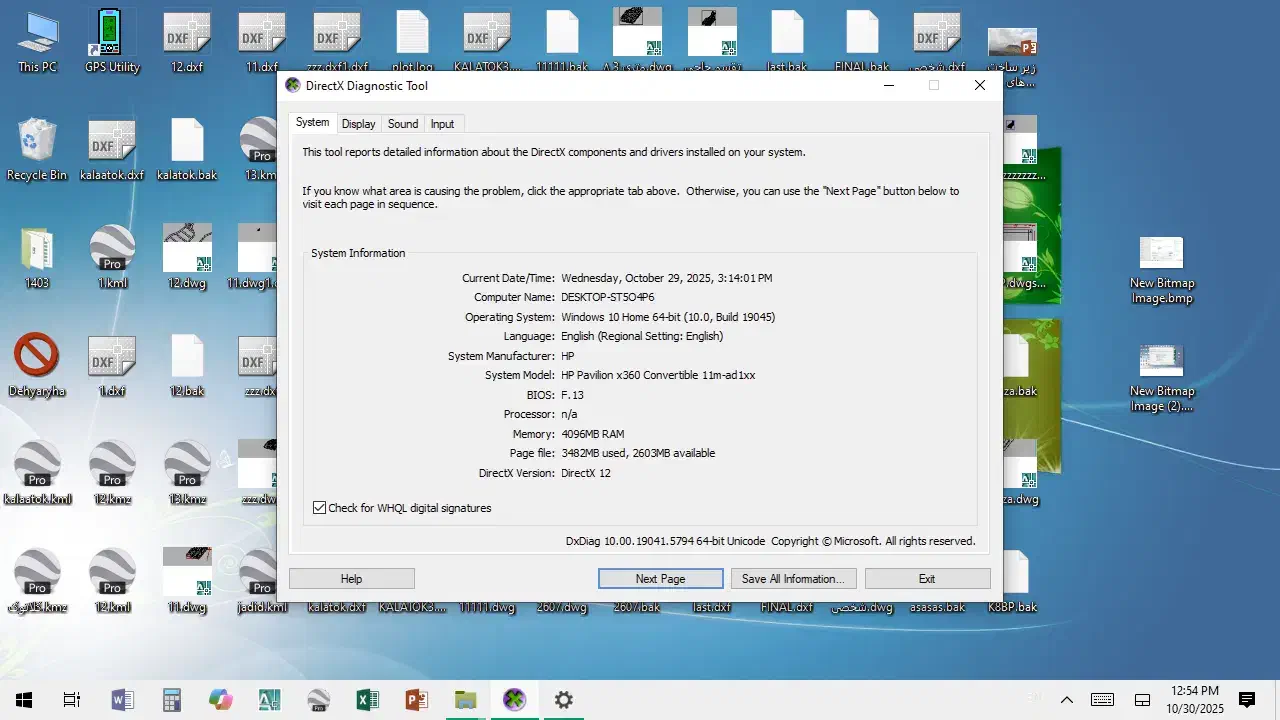Switch to the Sound tab

[403, 124]
